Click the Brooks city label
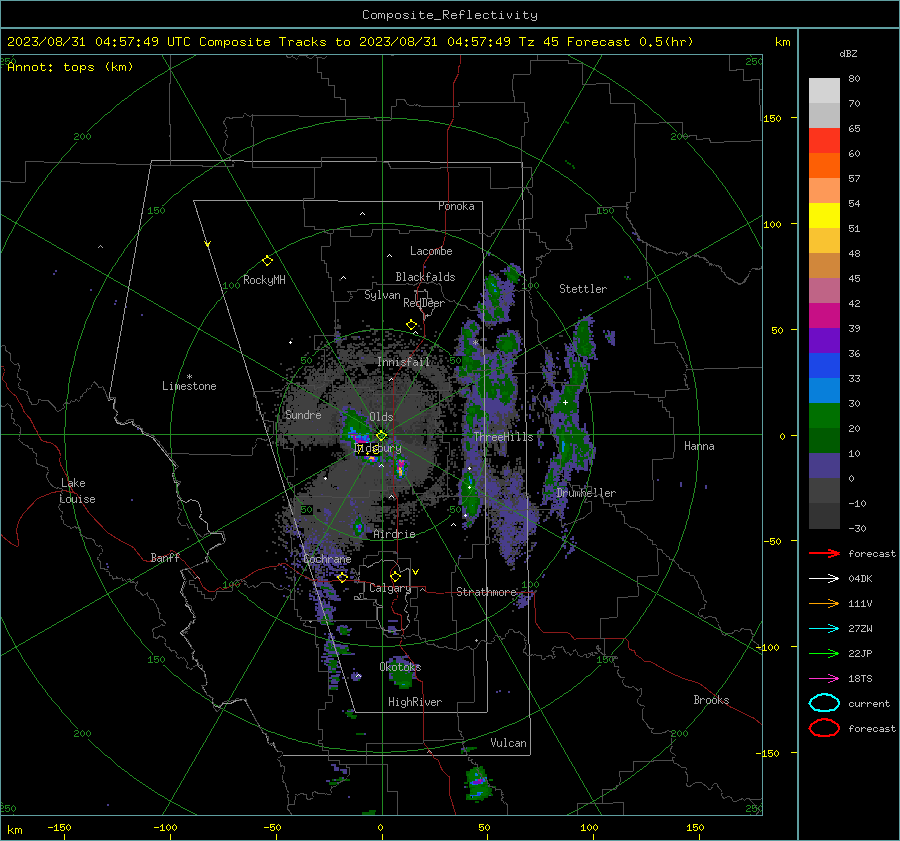Image resolution: width=900 pixels, height=841 pixels. click(x=711, y=700)
